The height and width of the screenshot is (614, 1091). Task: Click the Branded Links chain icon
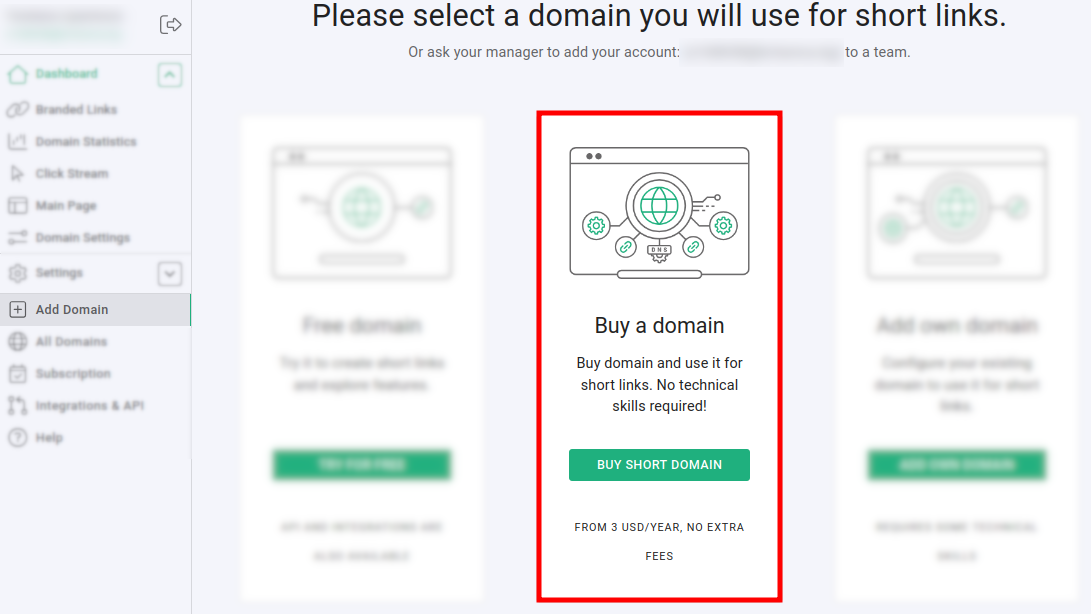coord(17,110)
